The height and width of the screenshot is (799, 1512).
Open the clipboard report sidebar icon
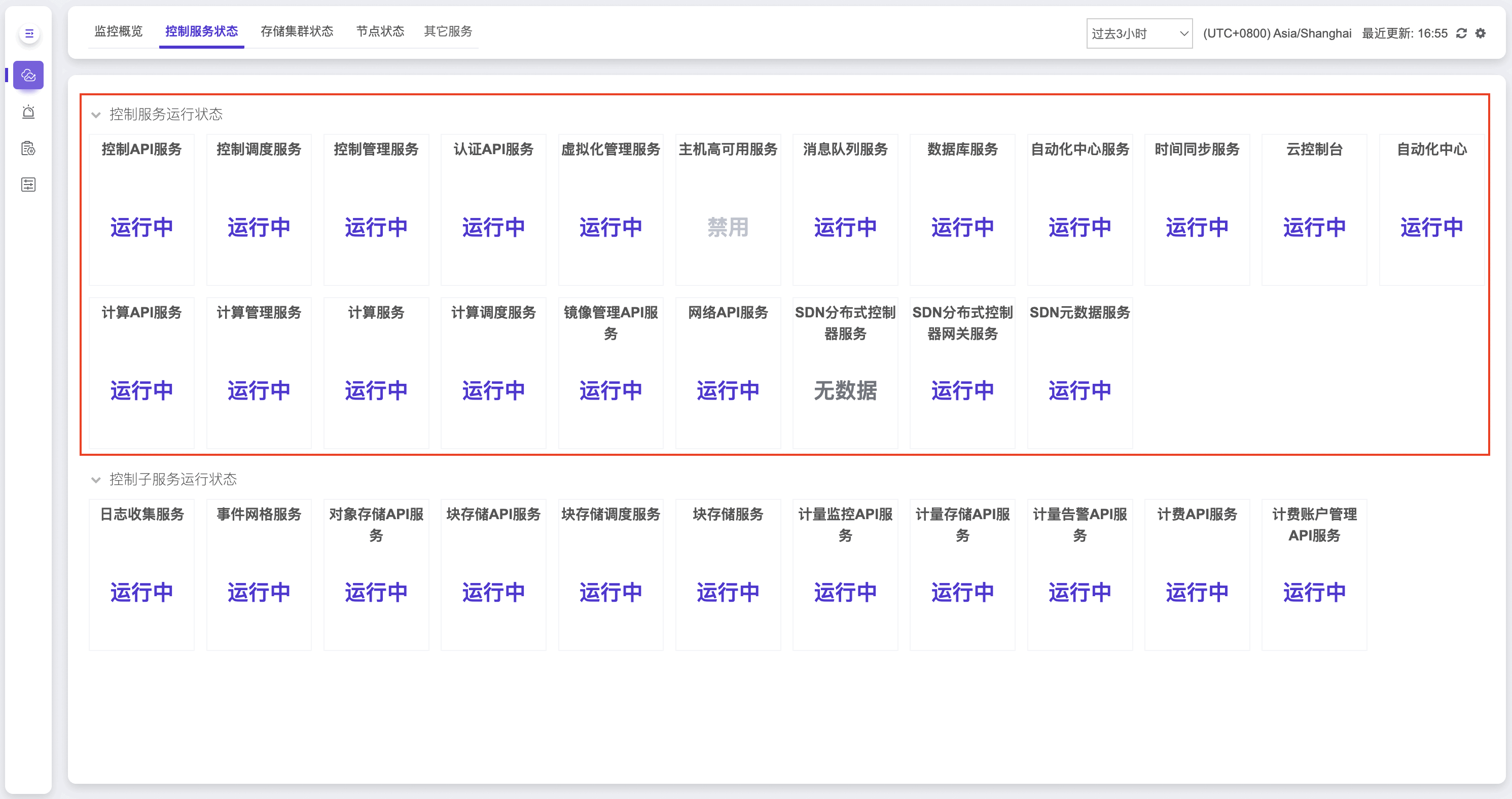(28, 149)
